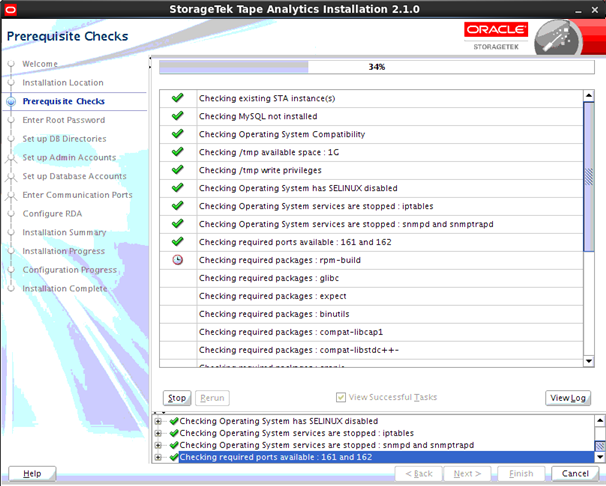Expand SELINUX disabled entry in log tree

coord(158,421)
